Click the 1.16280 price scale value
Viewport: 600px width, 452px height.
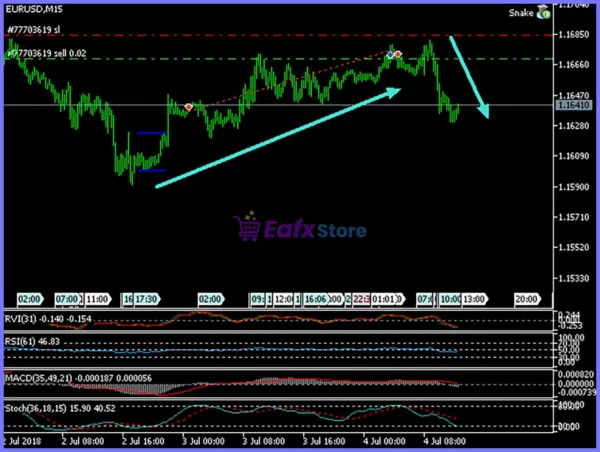574,126
